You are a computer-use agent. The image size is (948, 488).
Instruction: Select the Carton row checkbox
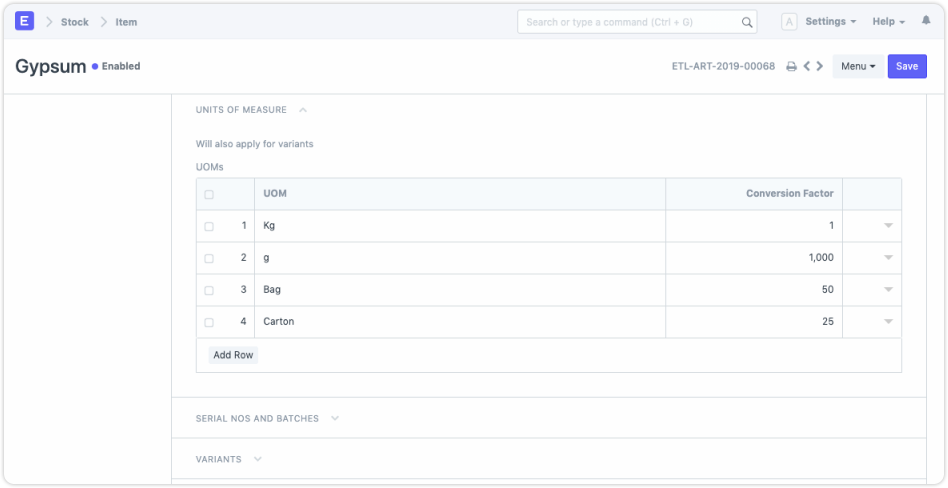(209, 322)
